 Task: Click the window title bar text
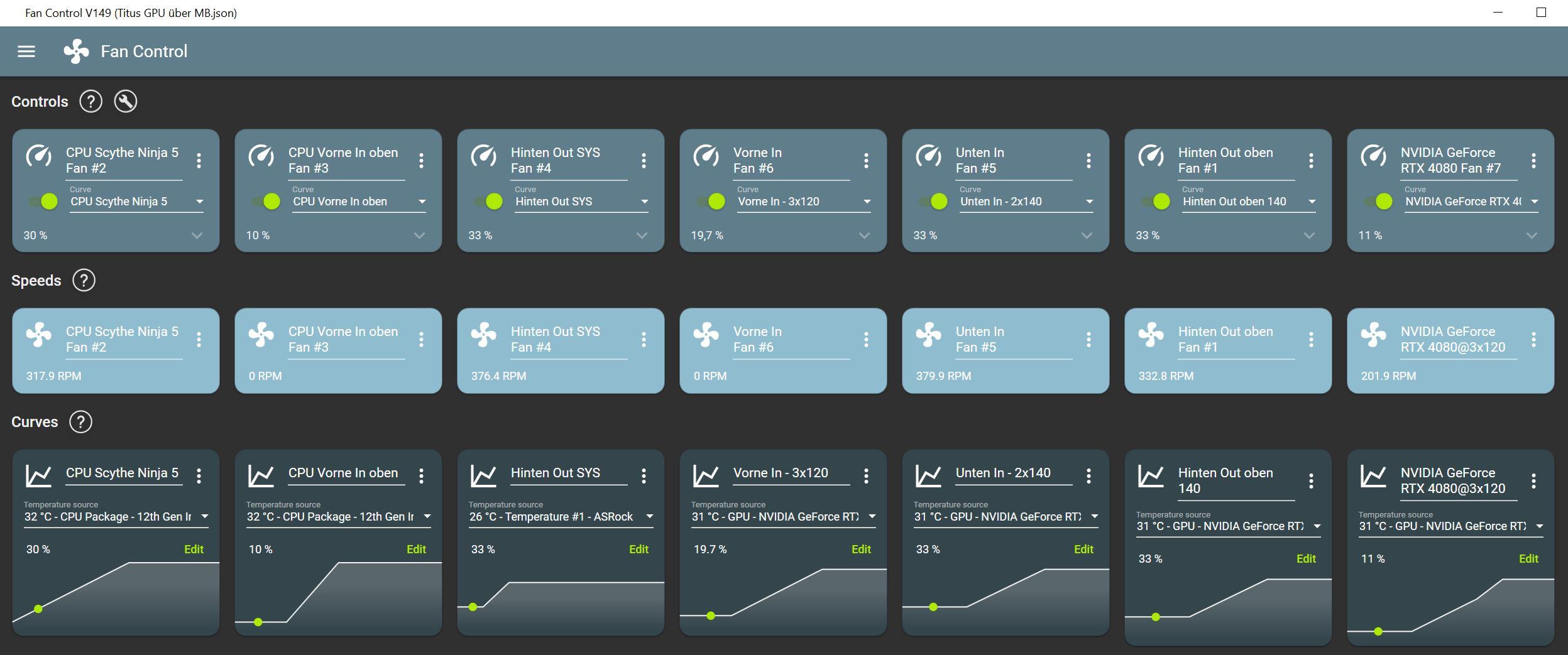[131, 13]
